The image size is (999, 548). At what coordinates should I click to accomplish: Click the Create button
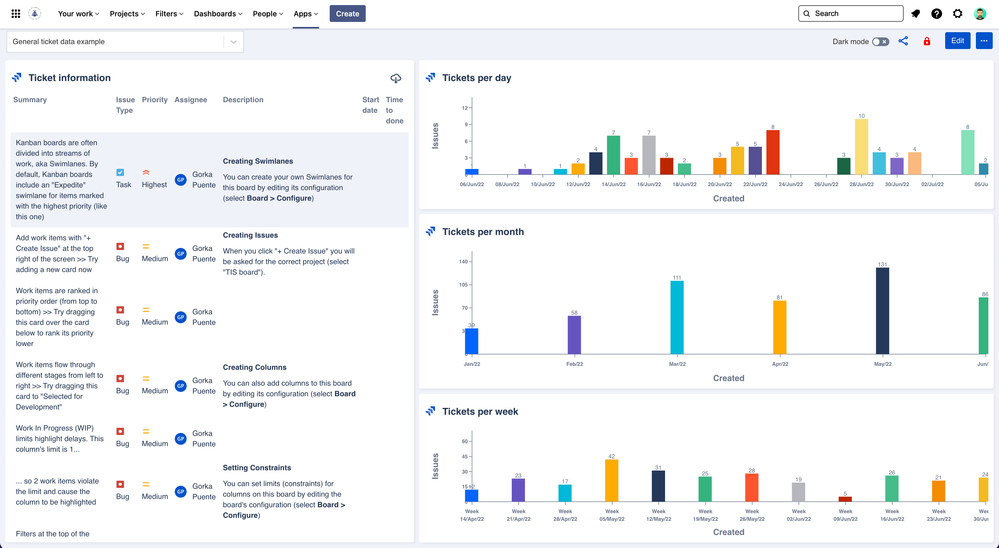tap(347, 13)
